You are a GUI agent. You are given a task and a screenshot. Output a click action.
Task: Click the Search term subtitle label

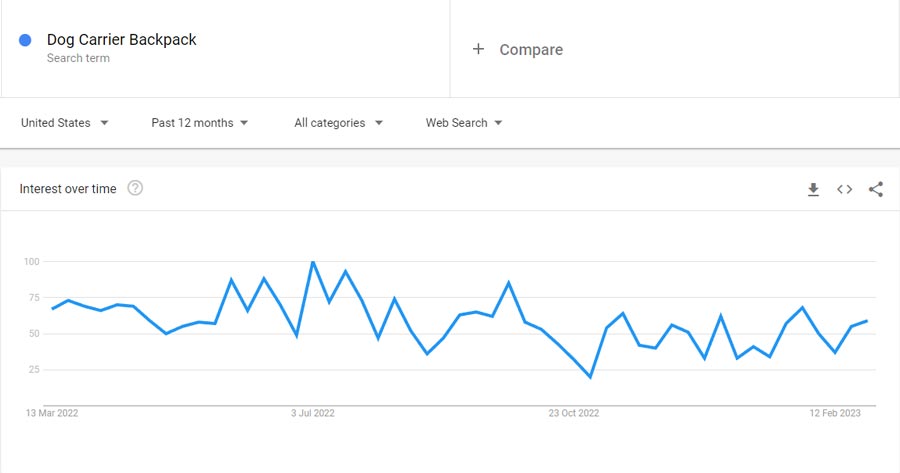click(x=78, y=58)
